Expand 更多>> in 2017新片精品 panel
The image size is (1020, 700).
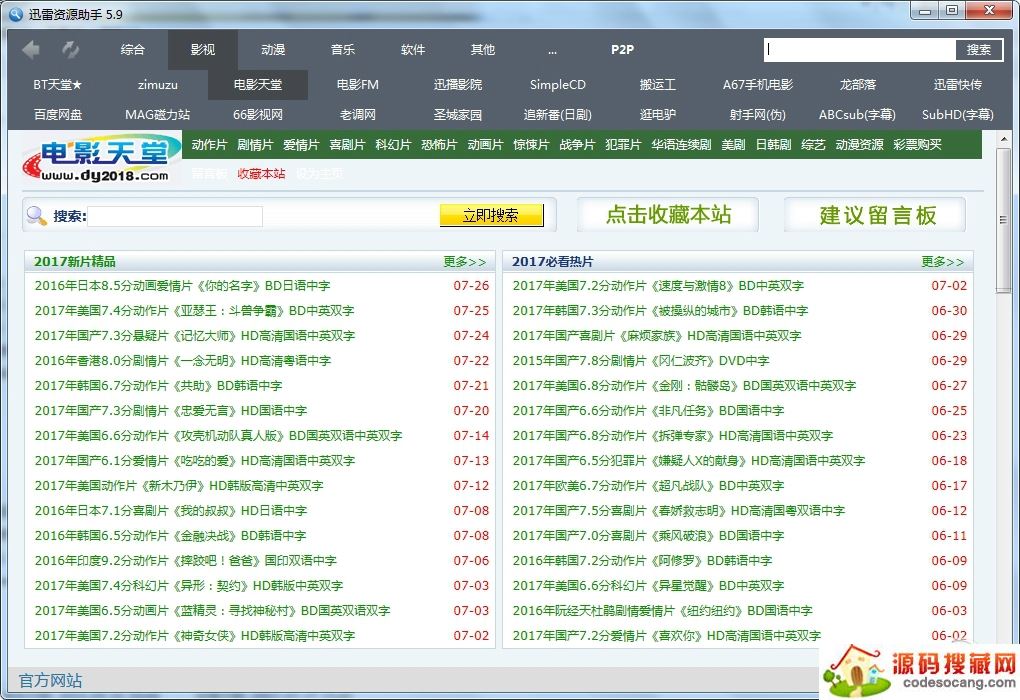[465, 262]
